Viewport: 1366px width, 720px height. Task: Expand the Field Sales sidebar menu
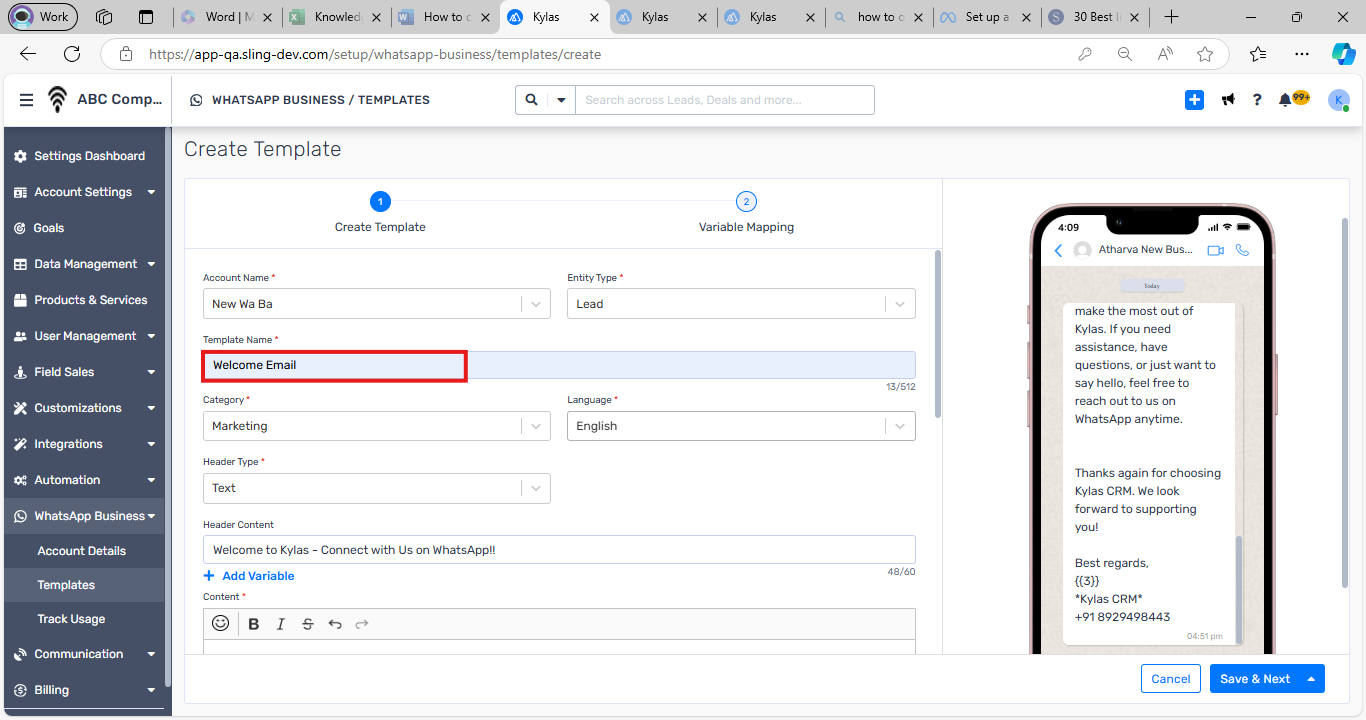tap(83, 372)
